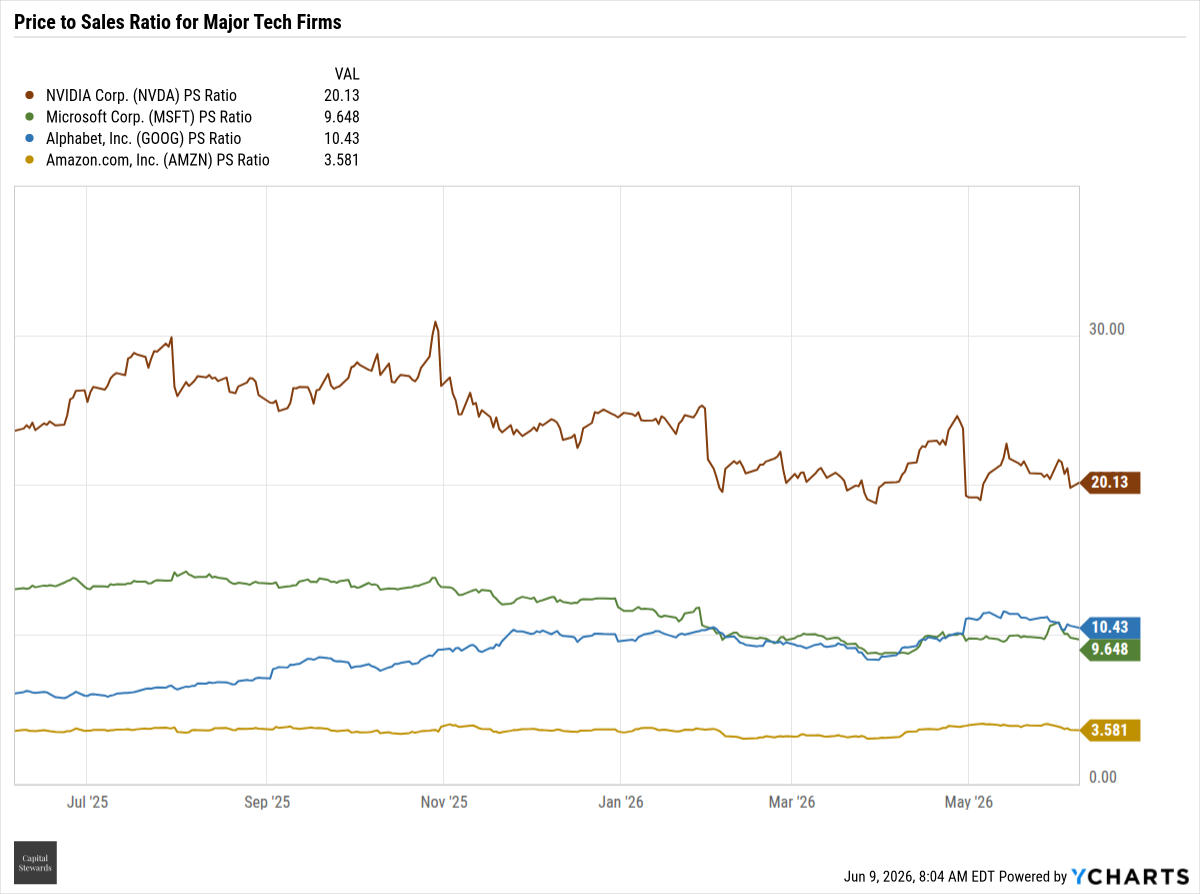Select the Microsoft Corp. (MSFT) PS Ratio legend label
This screenshot has width=1200, height=894.
click(x=147, y=117)
